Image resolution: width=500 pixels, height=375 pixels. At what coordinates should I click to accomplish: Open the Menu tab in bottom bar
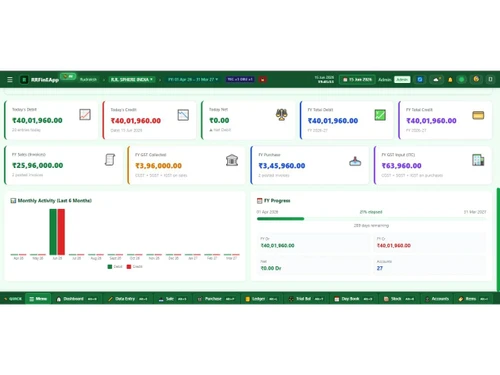click(x=38, y=299)
